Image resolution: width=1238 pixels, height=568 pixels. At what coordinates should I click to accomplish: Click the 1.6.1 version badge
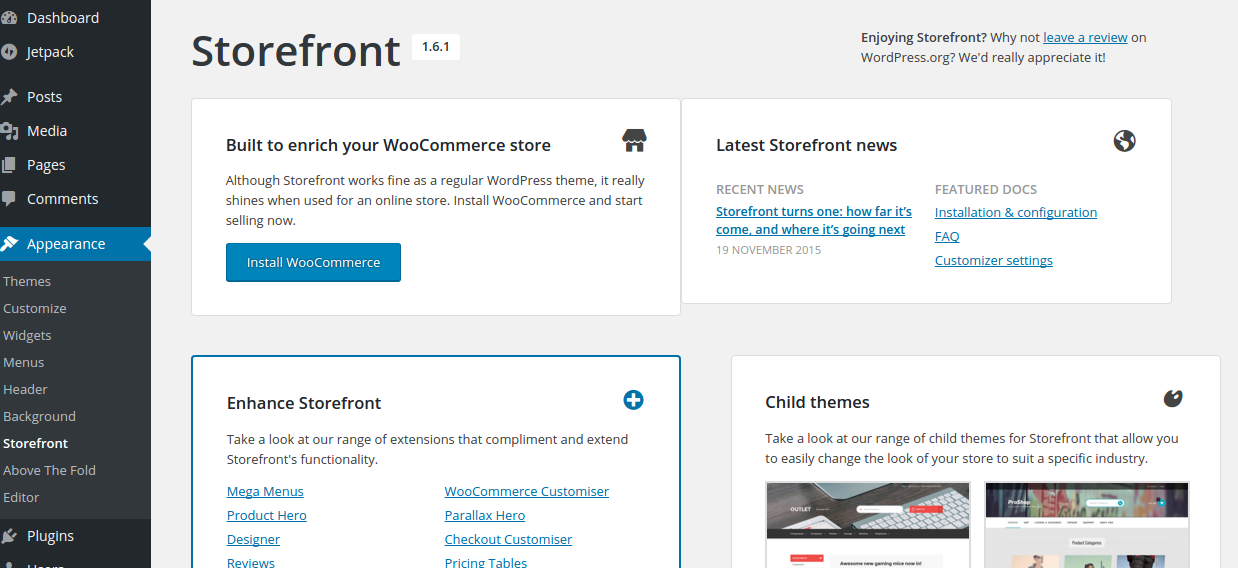tap(436, 47)
